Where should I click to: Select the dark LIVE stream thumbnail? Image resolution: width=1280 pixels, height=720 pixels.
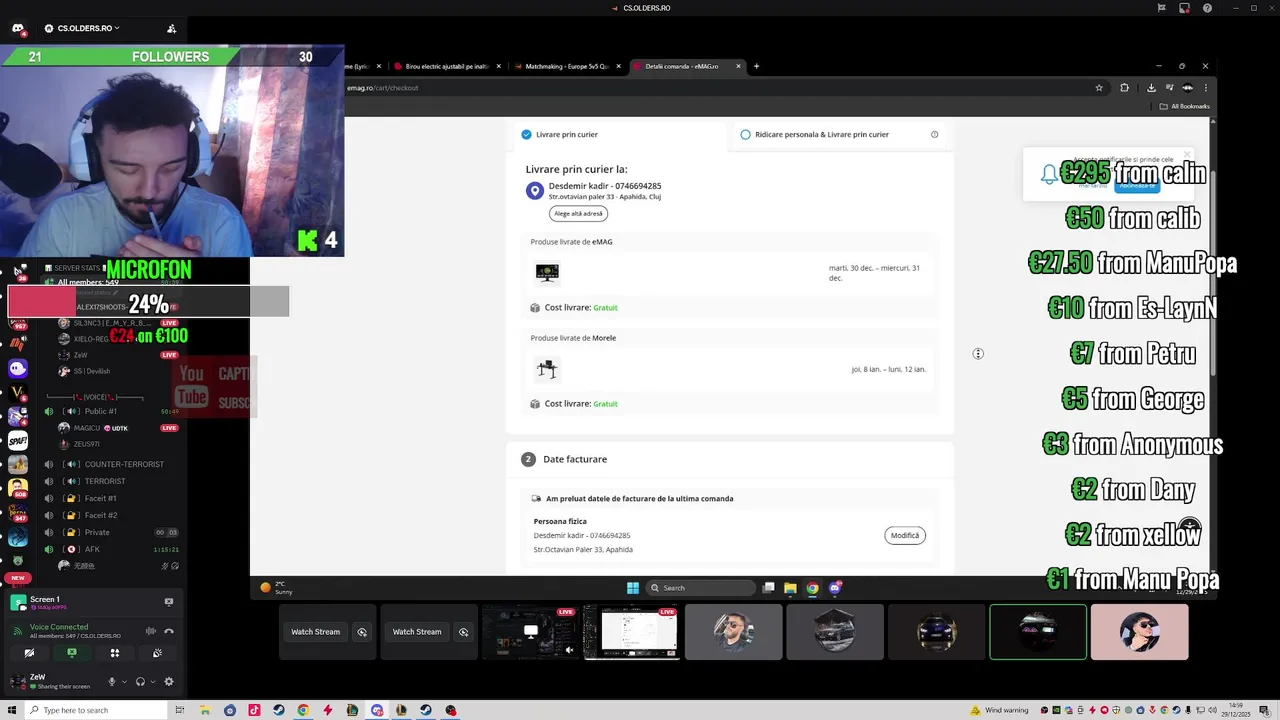click(x=530, y=632)
